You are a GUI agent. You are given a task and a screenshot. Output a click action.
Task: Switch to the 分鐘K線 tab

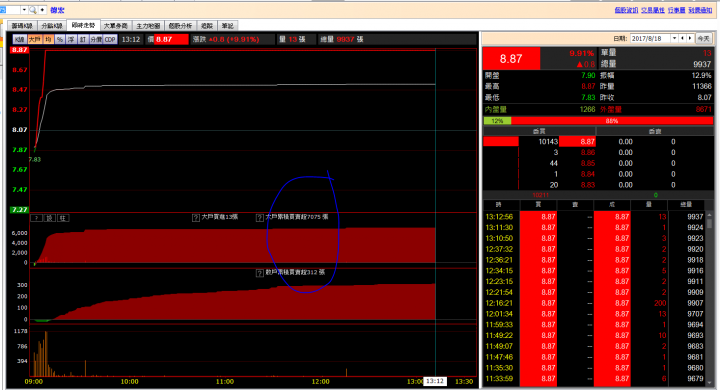click(x=51, y=26)
